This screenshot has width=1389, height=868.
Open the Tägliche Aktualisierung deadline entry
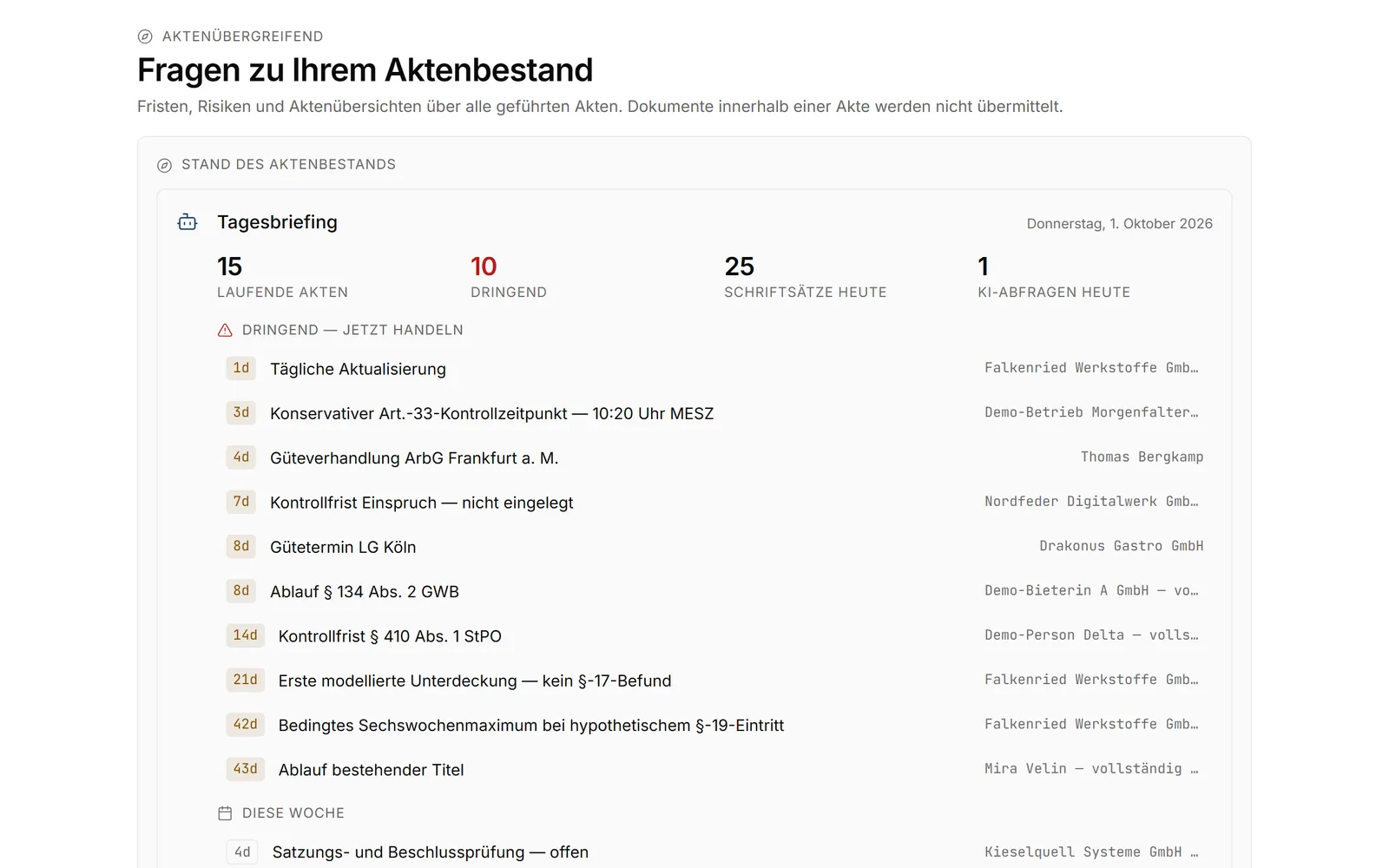point(714,369)
